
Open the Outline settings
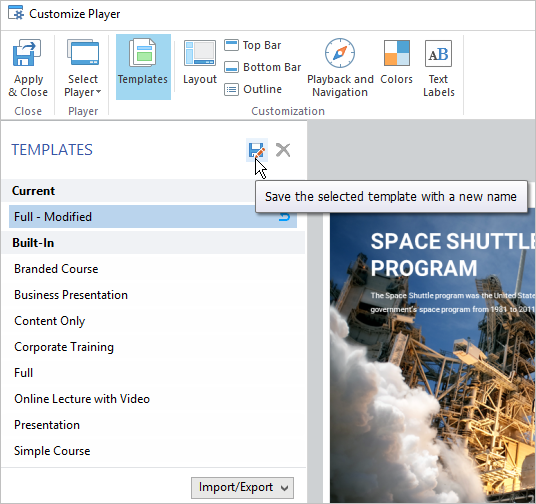point(253,89)
